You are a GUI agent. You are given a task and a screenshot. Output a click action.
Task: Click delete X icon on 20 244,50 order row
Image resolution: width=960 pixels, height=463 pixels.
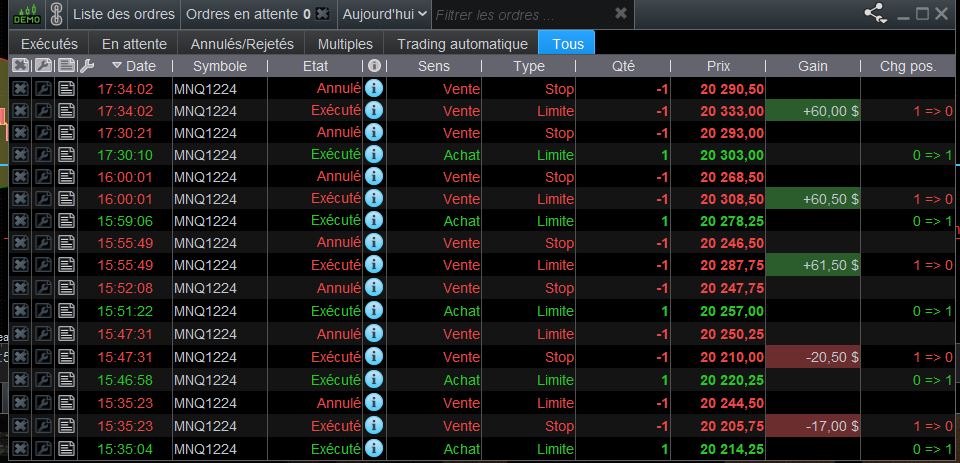tap(20, 402)
